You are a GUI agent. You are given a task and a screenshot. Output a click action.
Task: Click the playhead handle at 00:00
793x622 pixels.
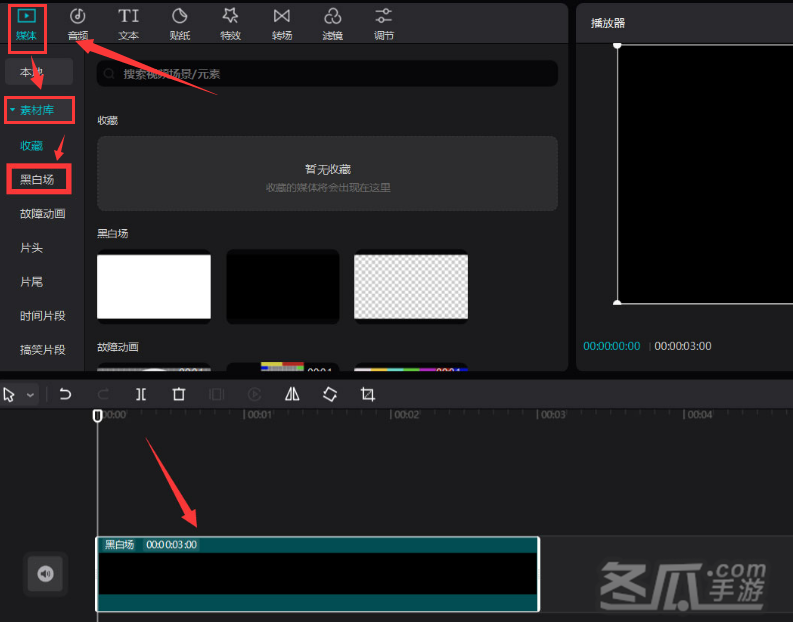(98, 416)
